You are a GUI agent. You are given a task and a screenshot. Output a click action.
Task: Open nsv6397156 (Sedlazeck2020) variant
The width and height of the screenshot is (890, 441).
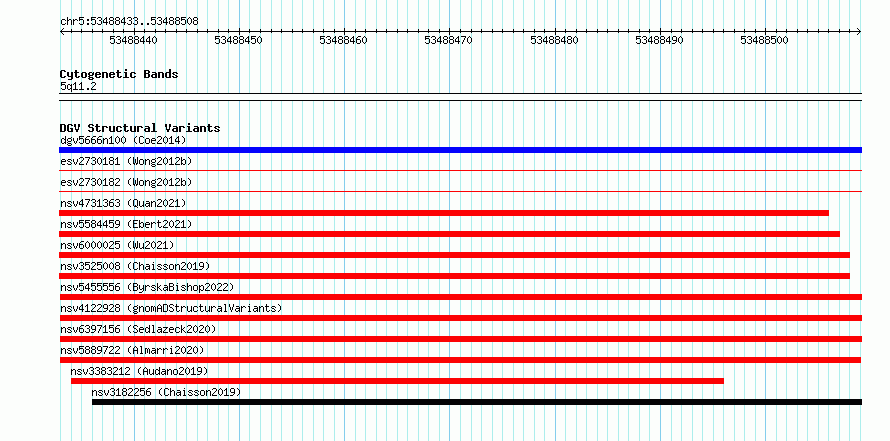tap(138, 329)
